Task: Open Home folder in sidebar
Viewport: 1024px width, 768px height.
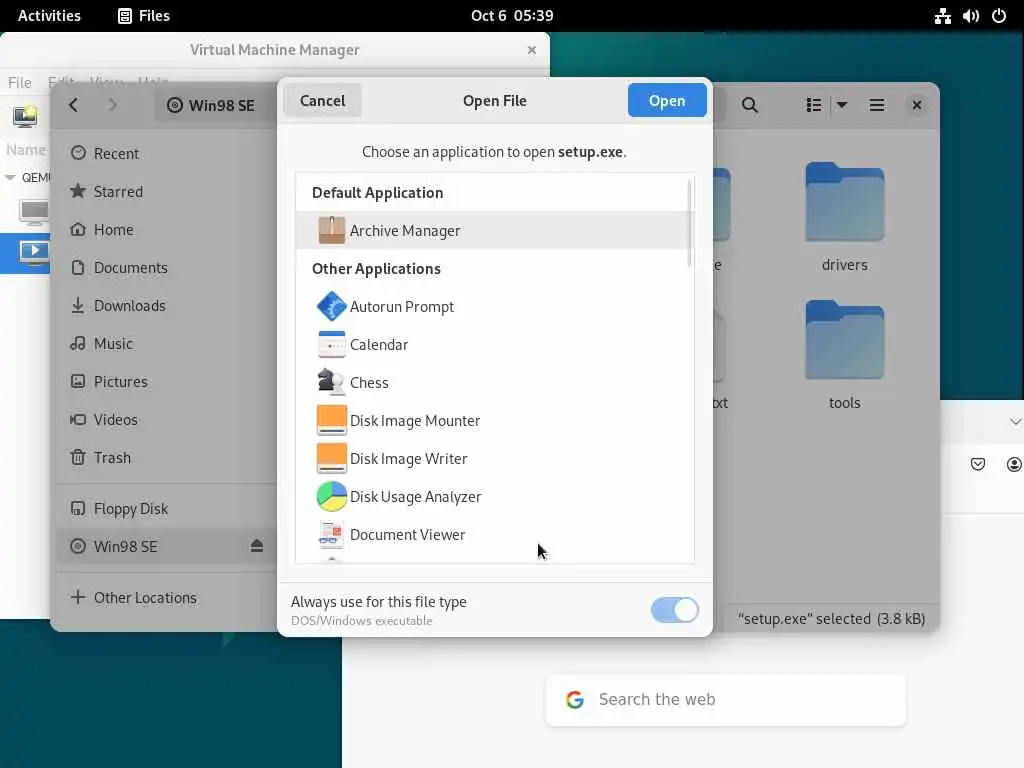Action: click(x=165, y=229)
